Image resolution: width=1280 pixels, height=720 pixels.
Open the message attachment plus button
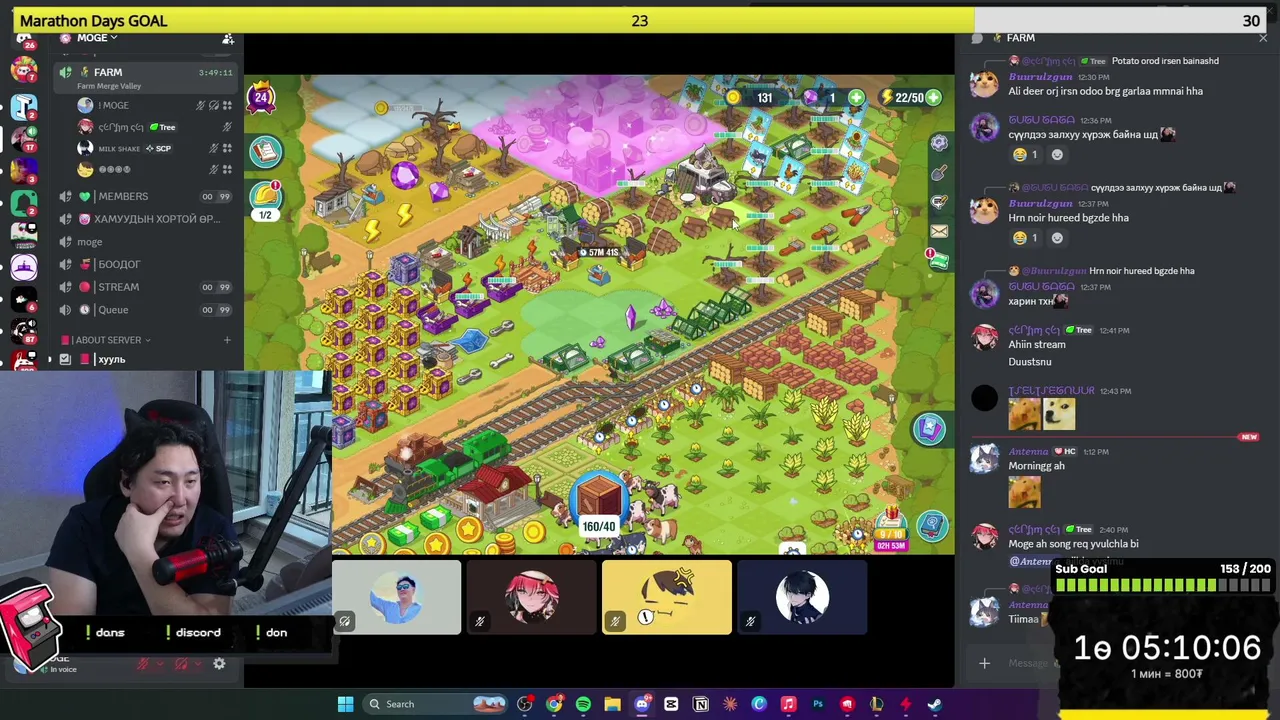click(984, 663)
